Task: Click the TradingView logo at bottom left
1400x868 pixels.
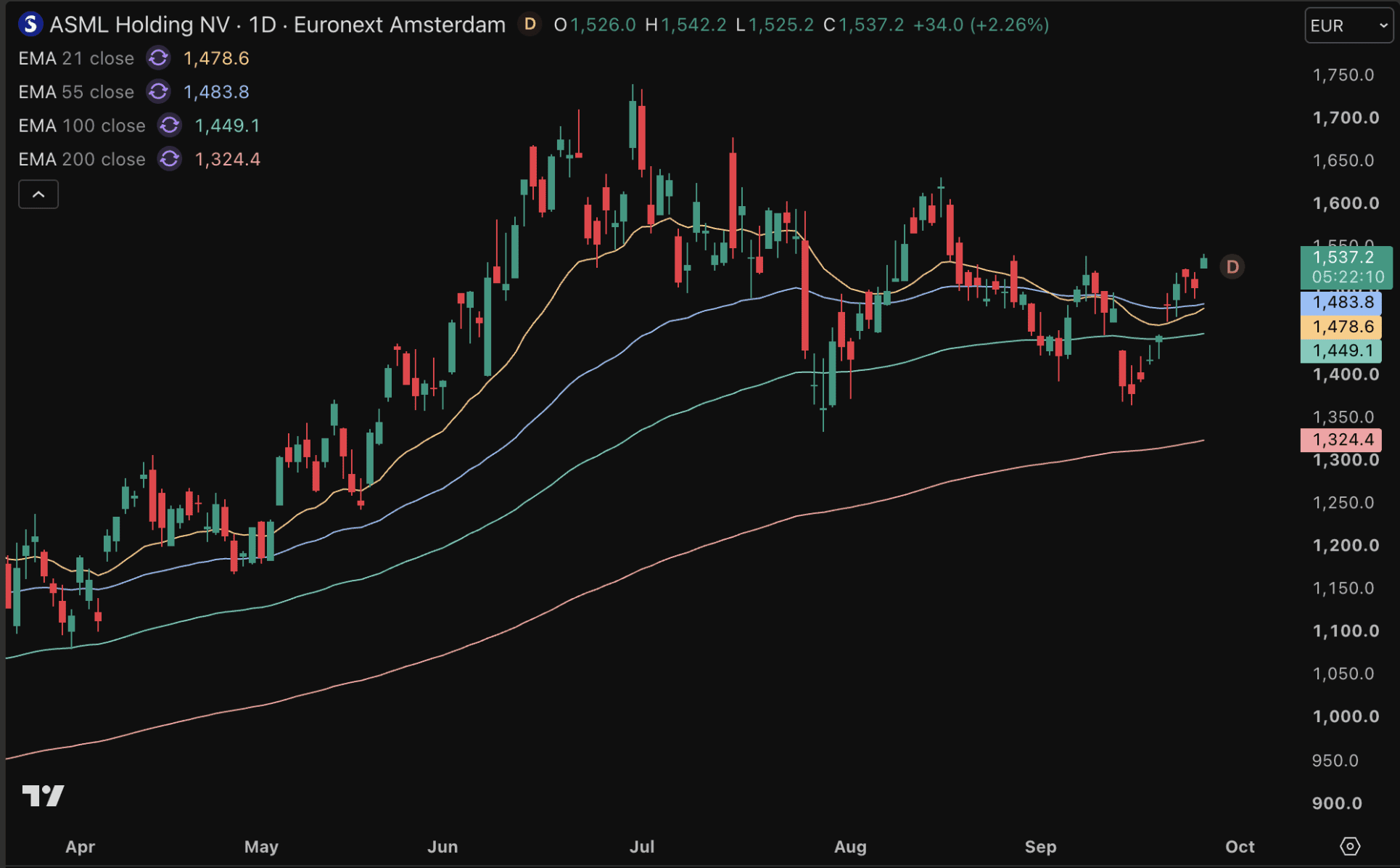Action: tap(43, 795)
